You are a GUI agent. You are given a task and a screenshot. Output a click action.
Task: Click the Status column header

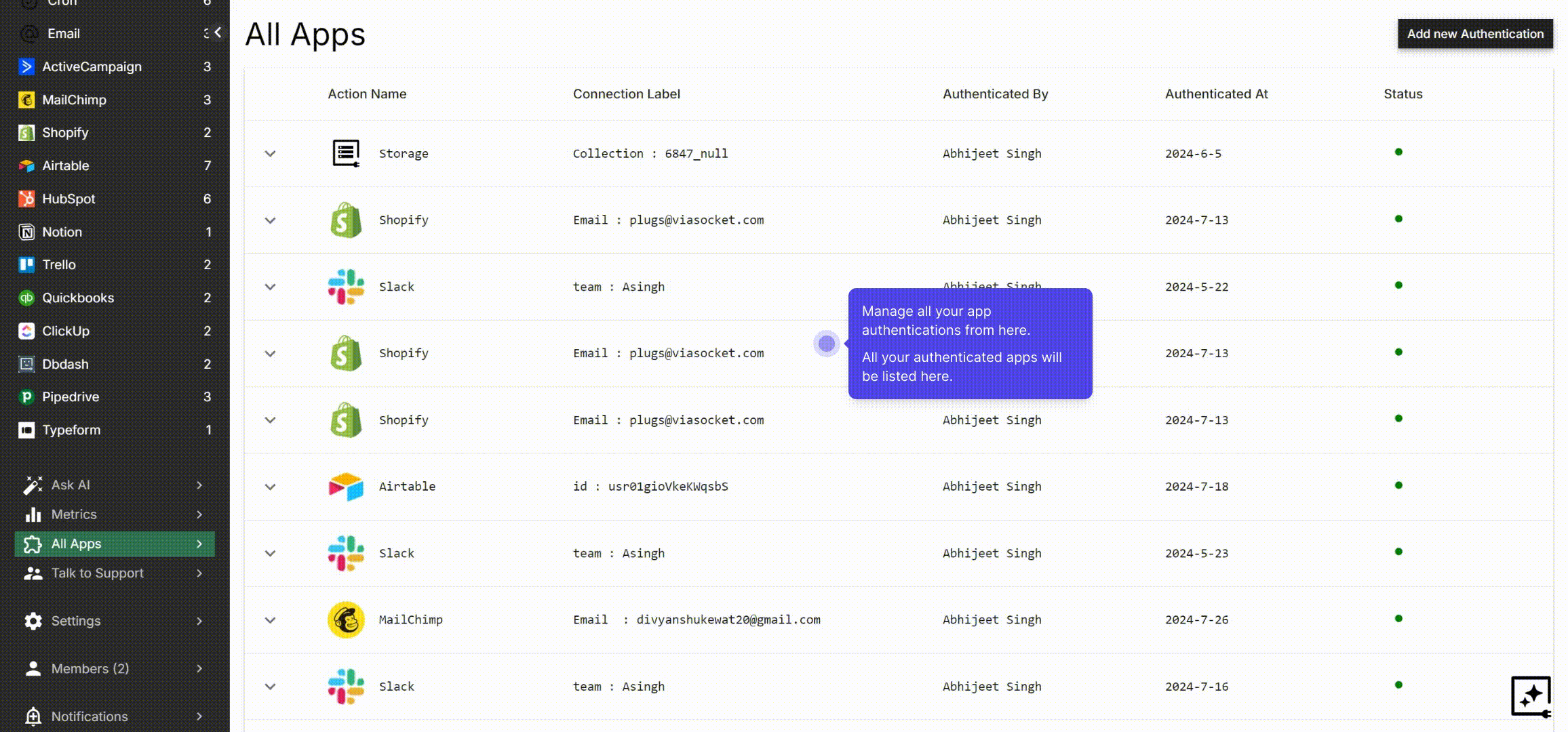pyautogui.click(x=1403, y=94)
